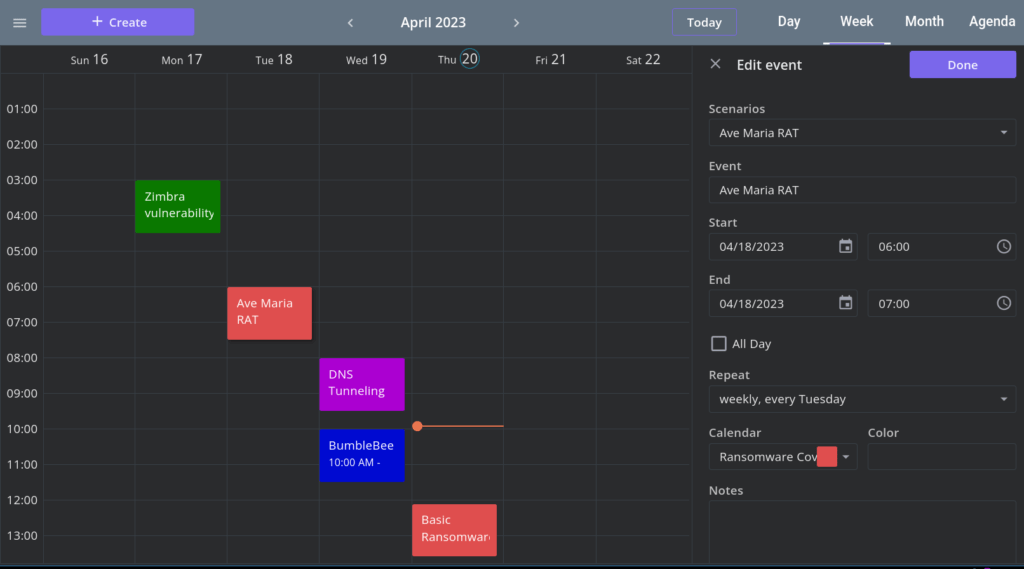1024x569 pixels.
Task: Switch to Day view
Action: pos(788,22)
